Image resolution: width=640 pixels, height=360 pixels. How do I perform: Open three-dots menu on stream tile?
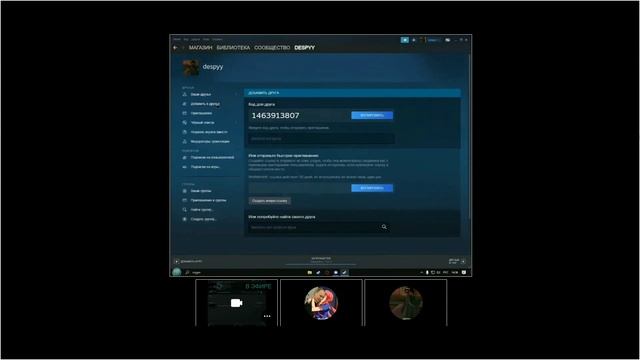[x=267, y=316]
